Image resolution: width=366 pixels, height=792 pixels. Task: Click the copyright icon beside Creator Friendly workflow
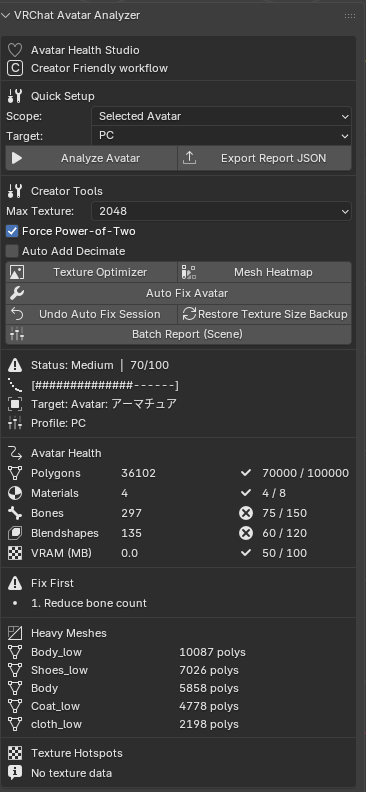(16, 68)
